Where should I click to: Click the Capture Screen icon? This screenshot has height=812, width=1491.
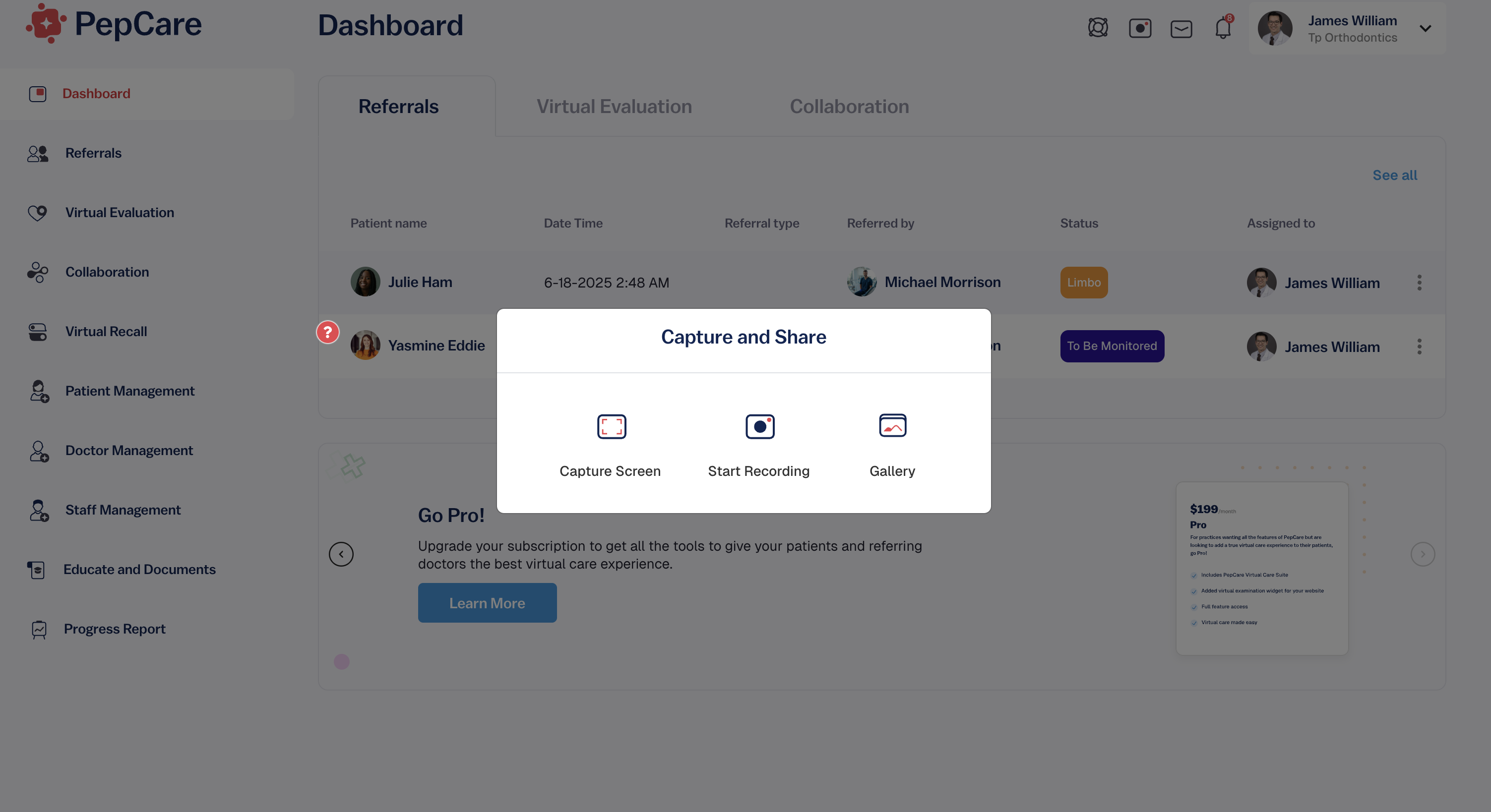[611, 426]
